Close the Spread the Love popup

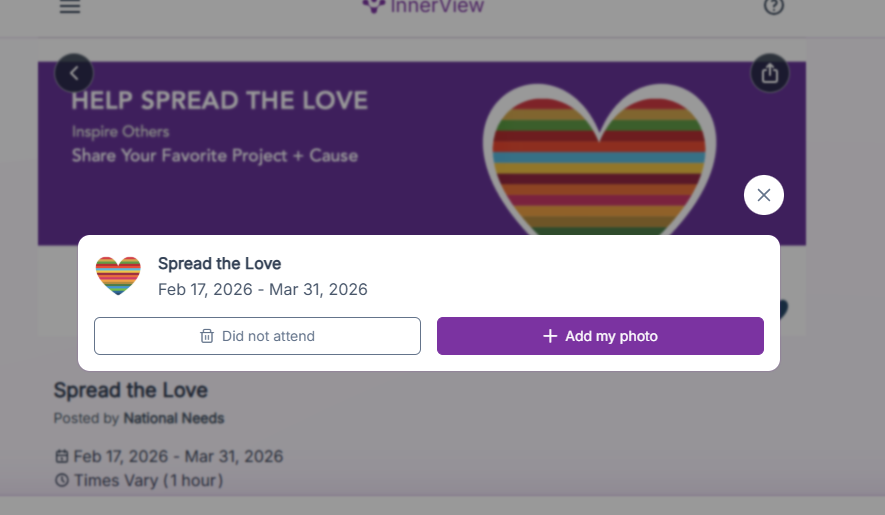click(x=763, y=195)
